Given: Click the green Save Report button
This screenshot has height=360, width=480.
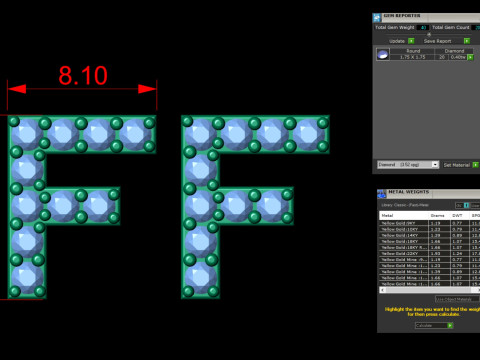Looking at the screenshot, I should click(x=467, y=41).
